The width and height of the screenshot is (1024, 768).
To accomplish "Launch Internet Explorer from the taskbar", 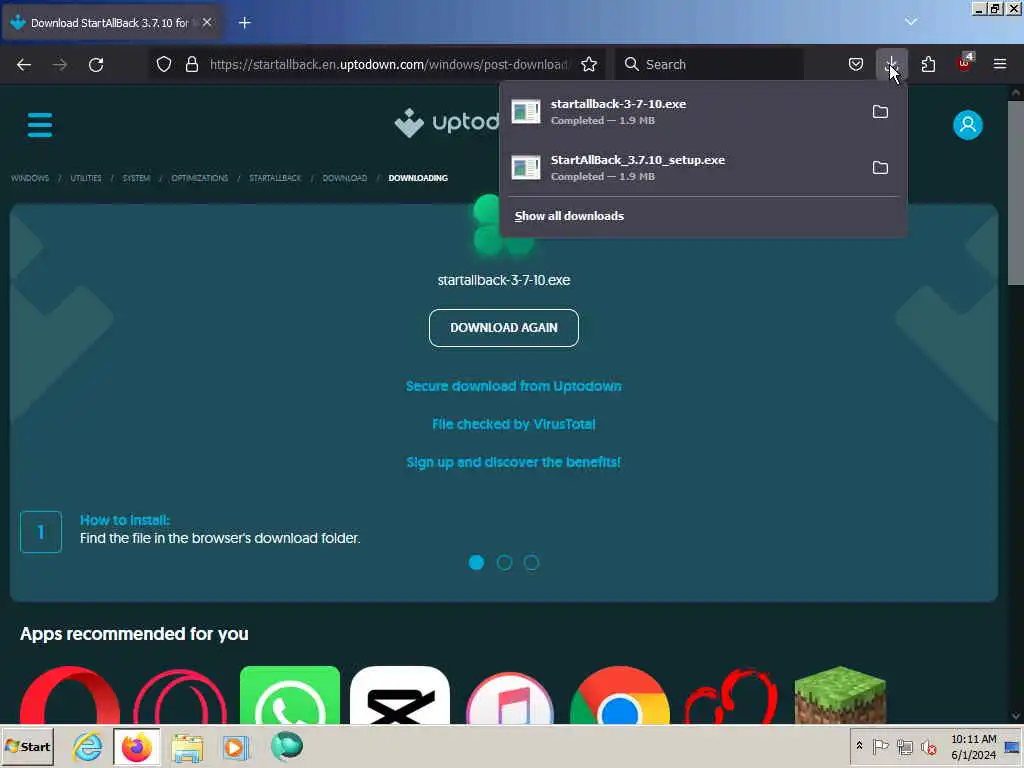I will (87, 746).
